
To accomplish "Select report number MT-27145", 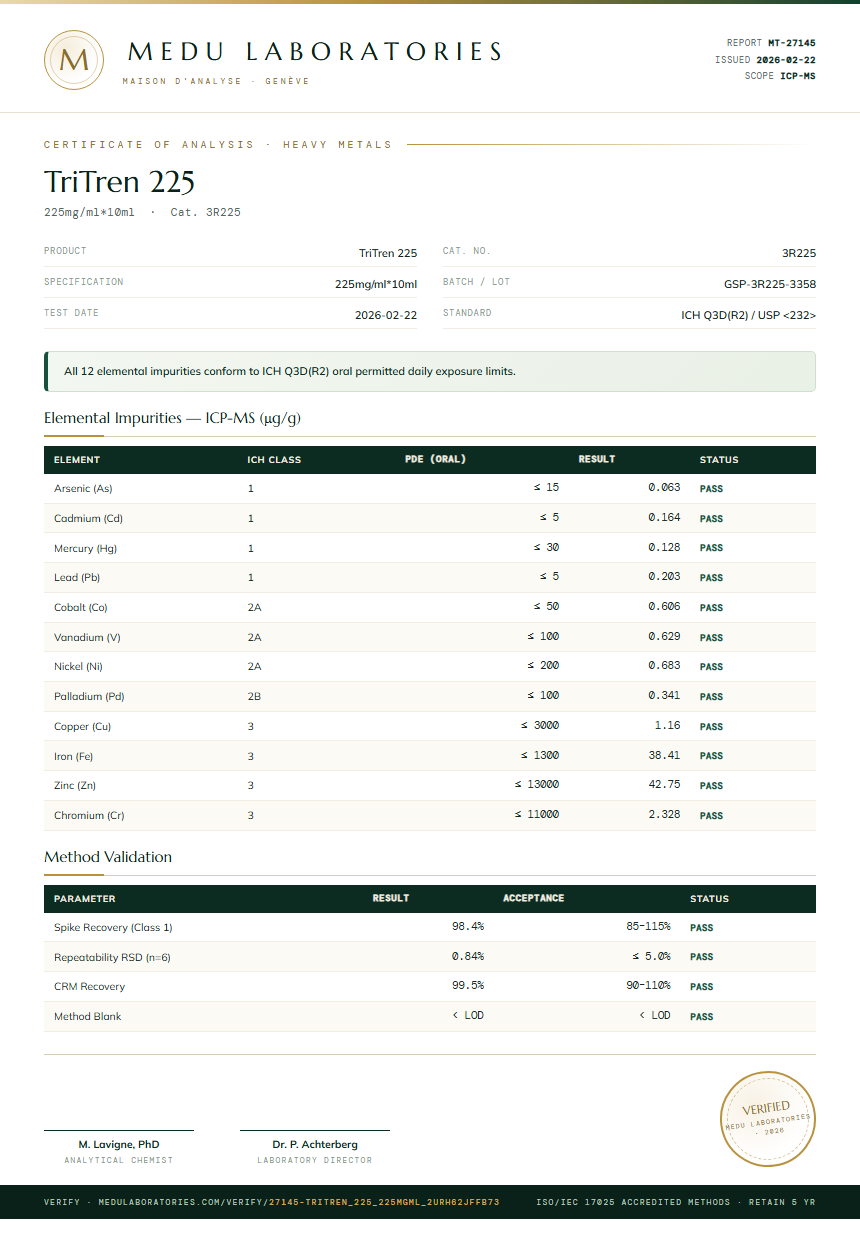I will [x=791, y=43].
